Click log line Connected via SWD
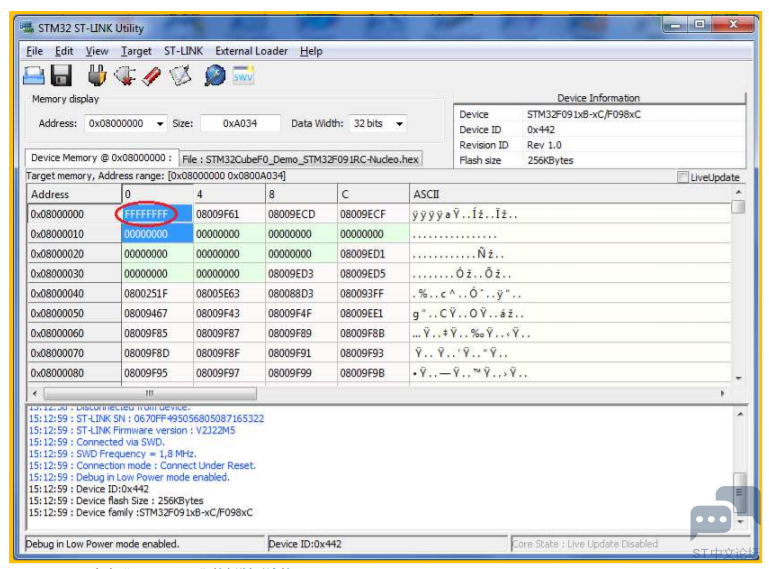 click(96, 442)
